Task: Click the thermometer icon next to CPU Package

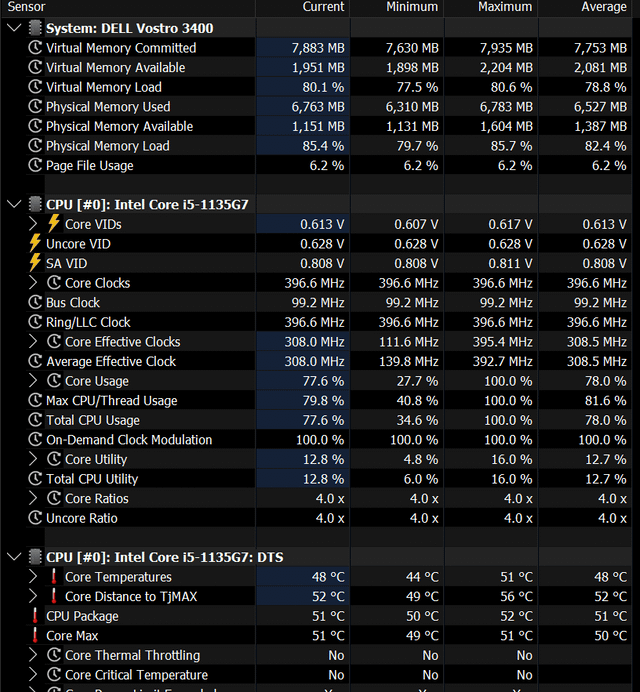Action: [x=35, y=616]
